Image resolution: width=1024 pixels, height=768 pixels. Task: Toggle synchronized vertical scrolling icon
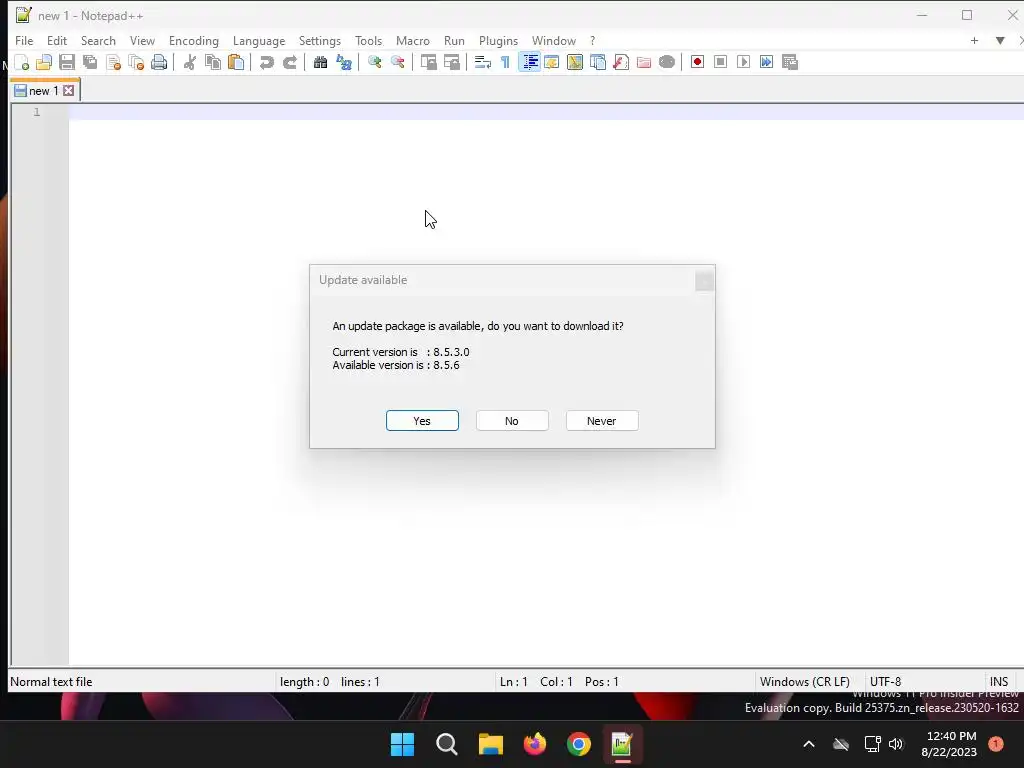click(428, 62)
